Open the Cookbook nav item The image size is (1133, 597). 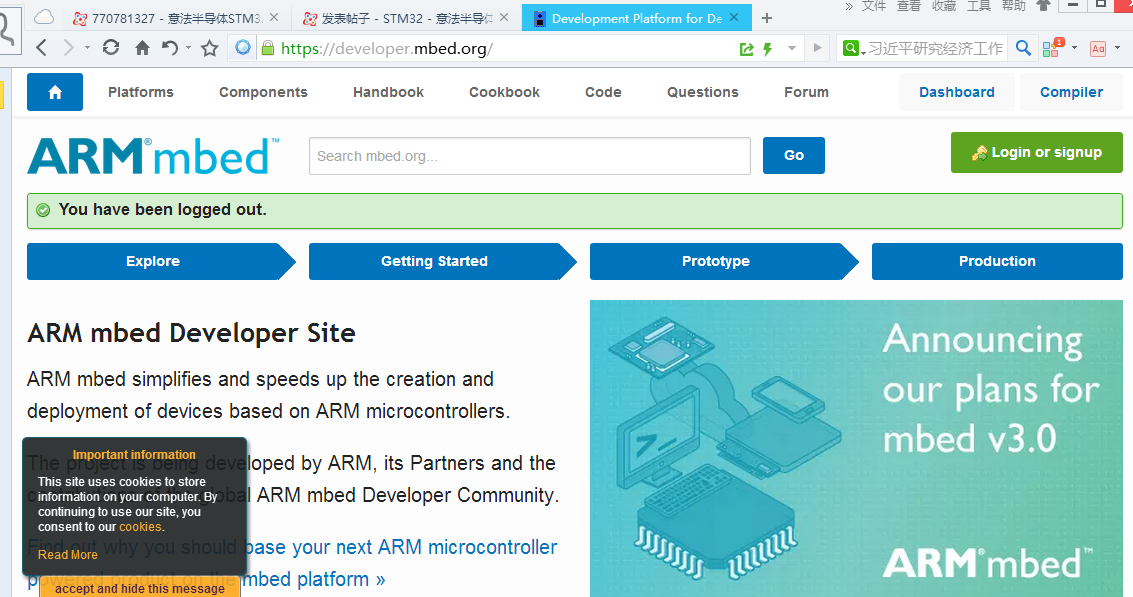(x=504, y=93)
